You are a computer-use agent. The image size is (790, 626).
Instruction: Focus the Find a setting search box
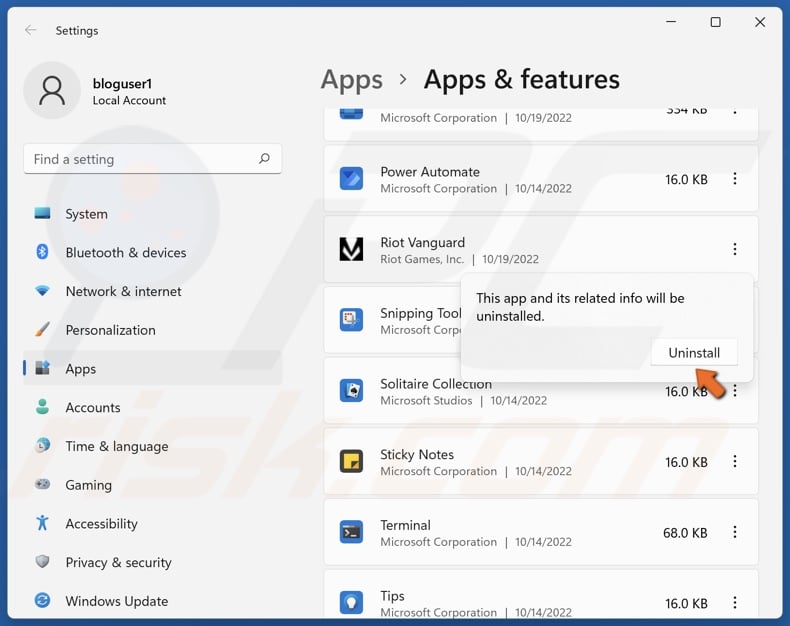click(x=140, y=159)
